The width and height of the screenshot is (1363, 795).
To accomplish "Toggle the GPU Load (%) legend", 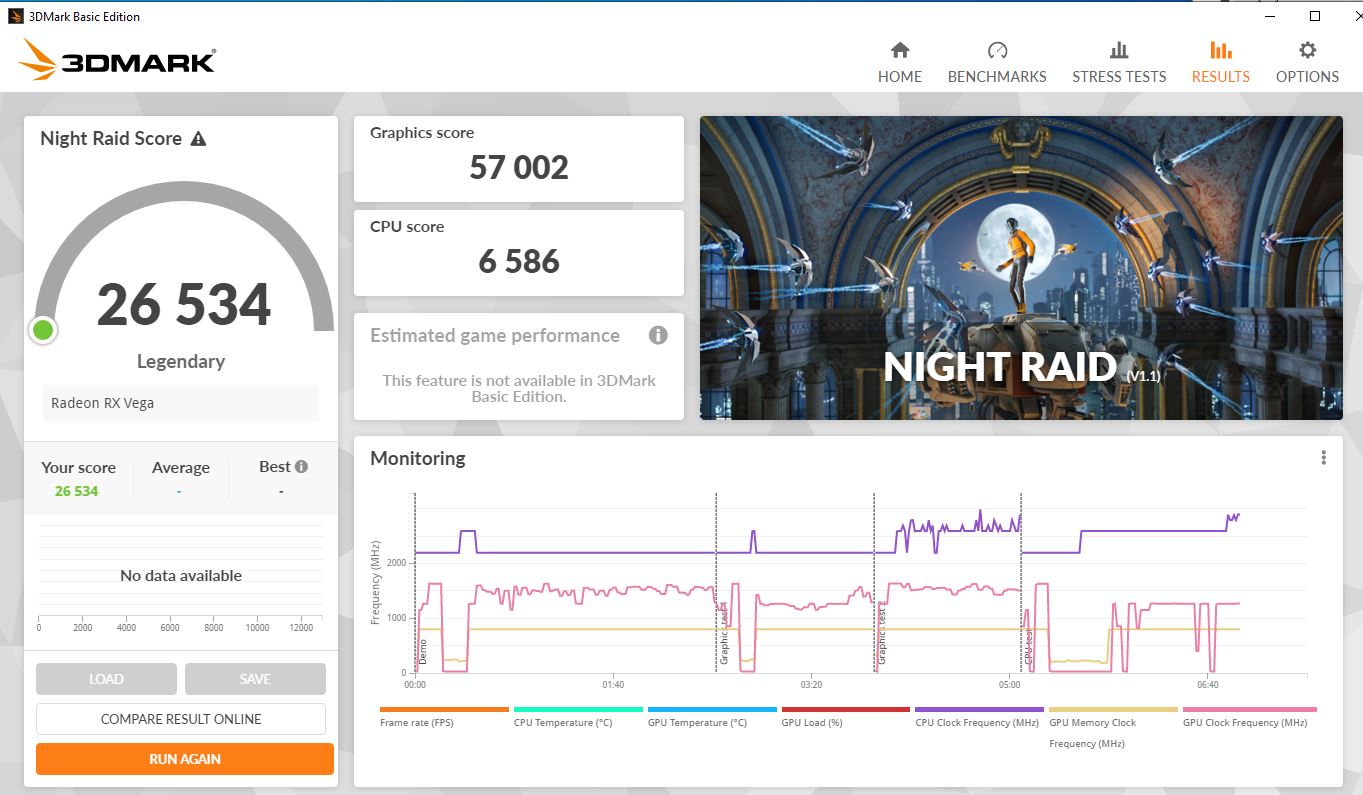I will click(x=845, y=717).
